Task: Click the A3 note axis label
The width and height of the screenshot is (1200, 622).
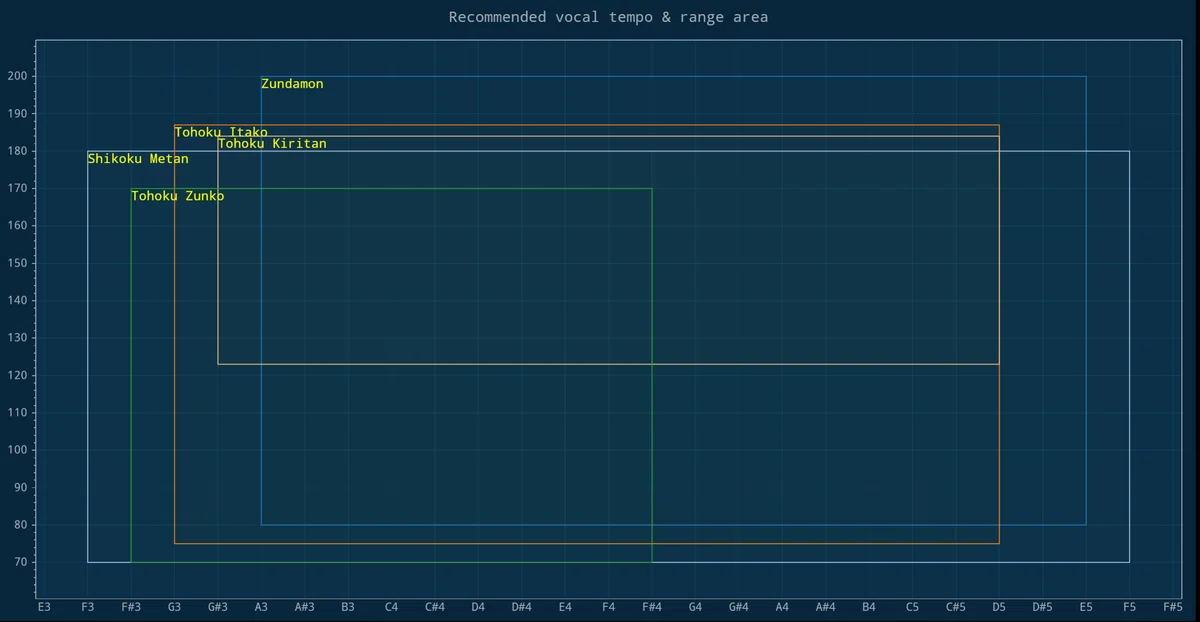Action: (x=261, y=607)
